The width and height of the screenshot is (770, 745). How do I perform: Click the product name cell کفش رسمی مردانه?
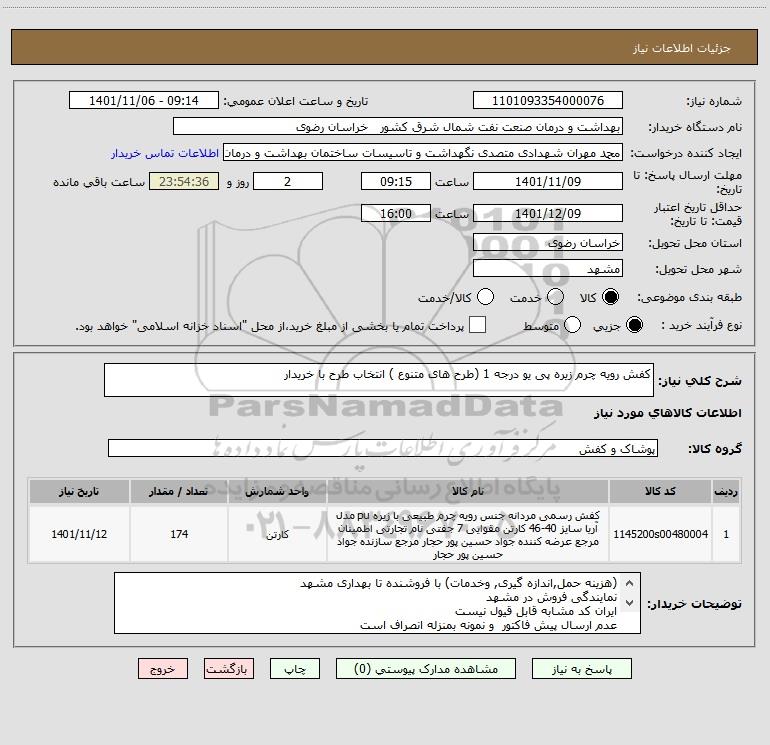[x=468, y=534]
